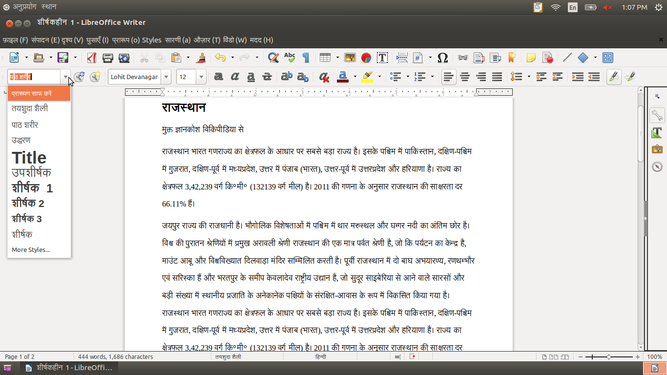Insert a comment (yellow note icon)

coord(531,57)
